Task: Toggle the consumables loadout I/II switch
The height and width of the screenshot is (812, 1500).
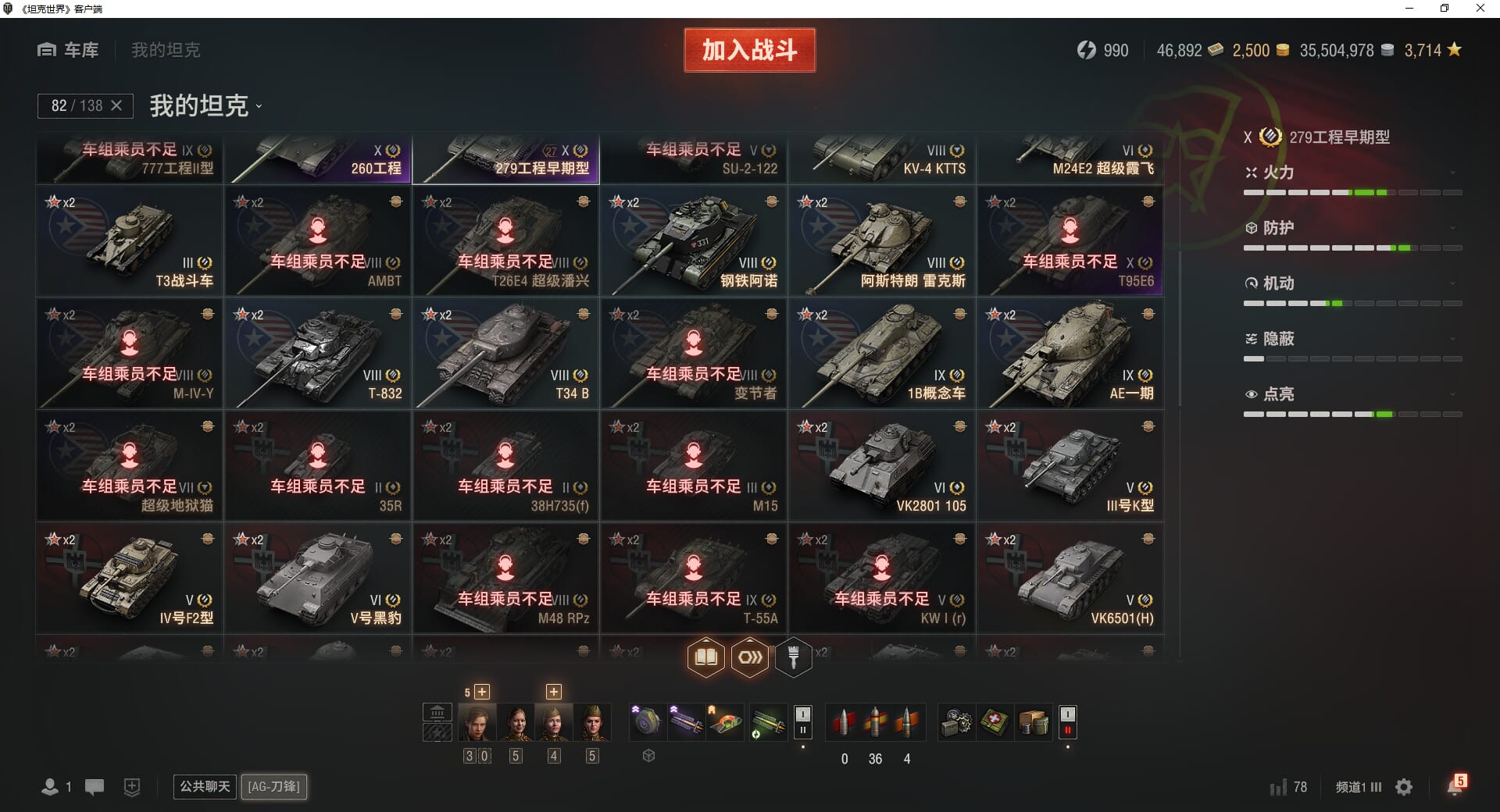Action: coord(1067,722)
